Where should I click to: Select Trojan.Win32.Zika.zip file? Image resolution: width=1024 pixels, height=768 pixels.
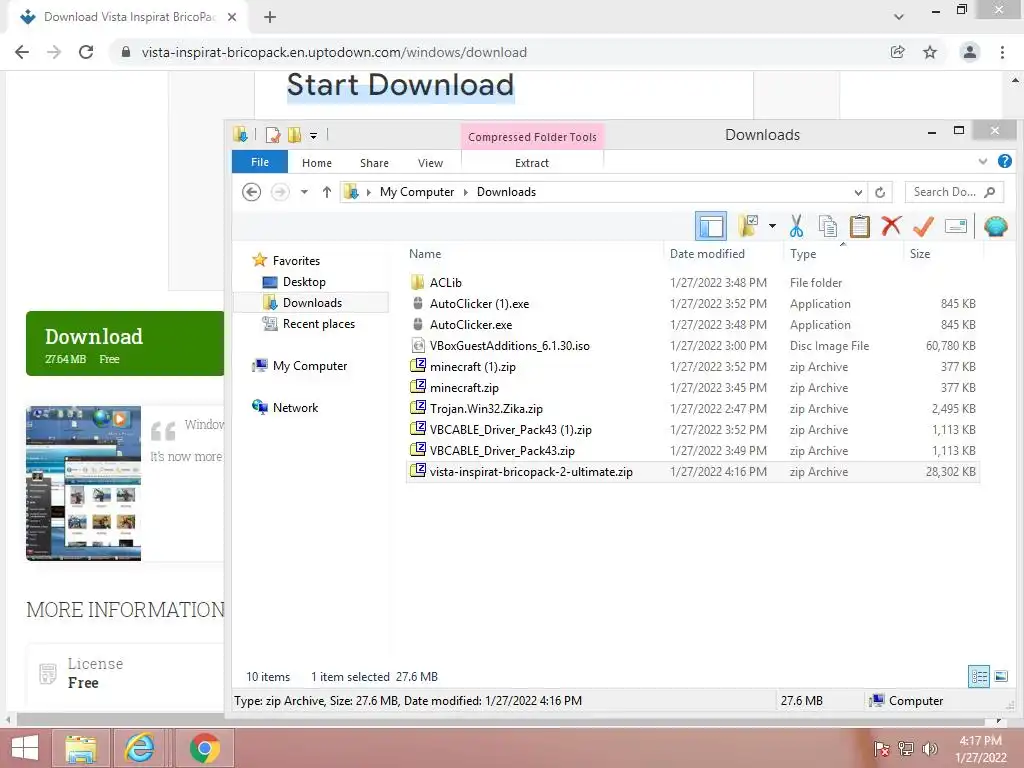(x=486, y=409)
